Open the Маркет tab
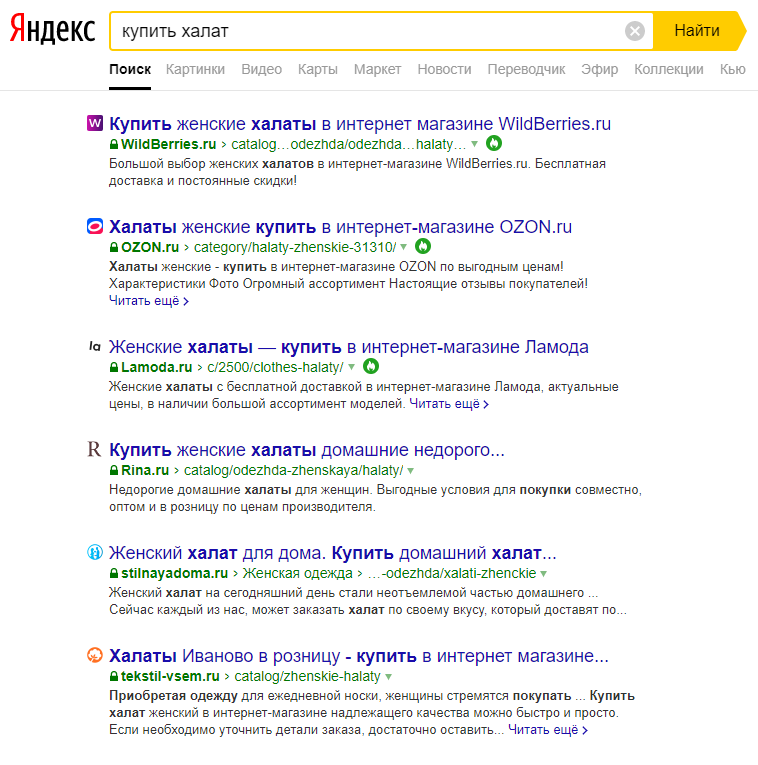This screenshot has width=758, height=765. click(x=378, y=69)
